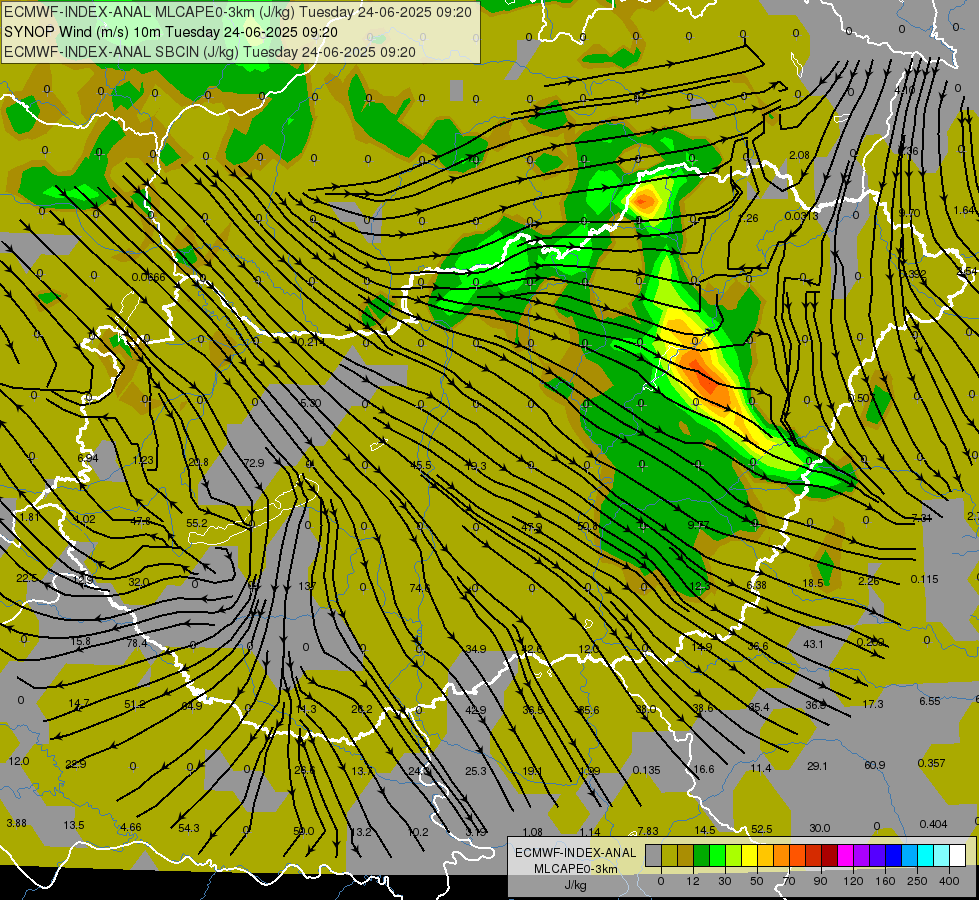The width and height of the screenshot is (979, 900).
Task: Click the lime green legend swatch
Action: point(734,855)
